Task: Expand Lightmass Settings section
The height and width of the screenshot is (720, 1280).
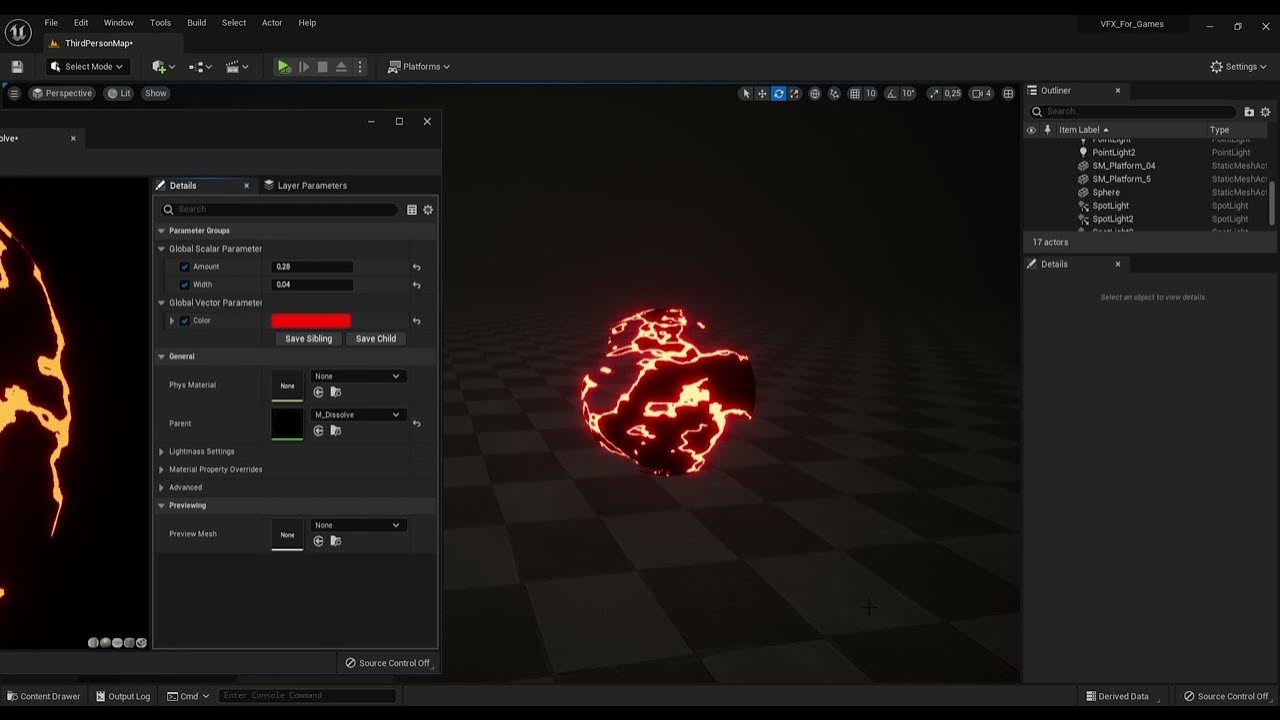Action: click(x=161, y=452)
